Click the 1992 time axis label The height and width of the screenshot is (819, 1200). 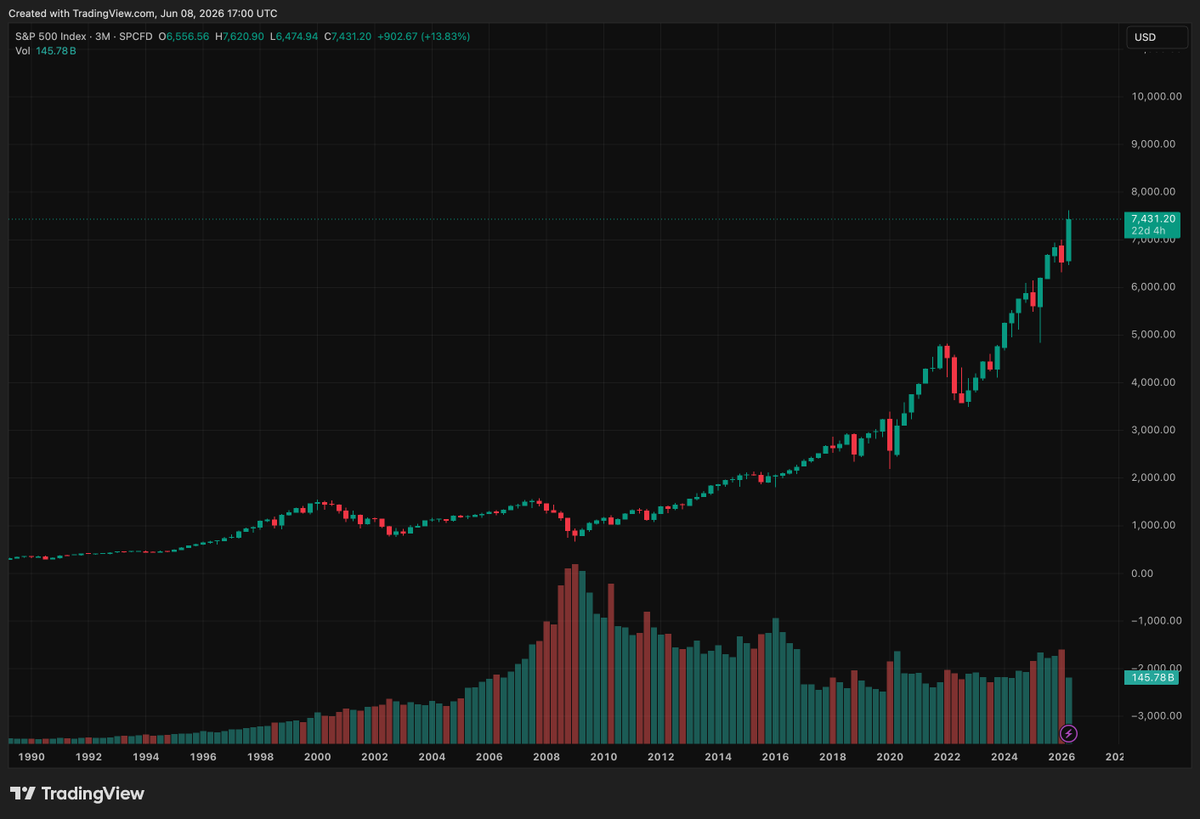point(89,758)
